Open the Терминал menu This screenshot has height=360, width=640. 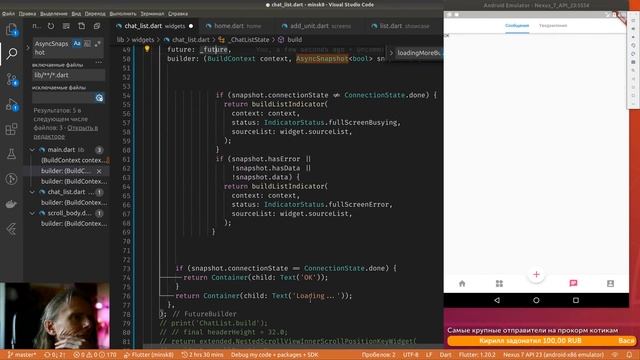152,13
